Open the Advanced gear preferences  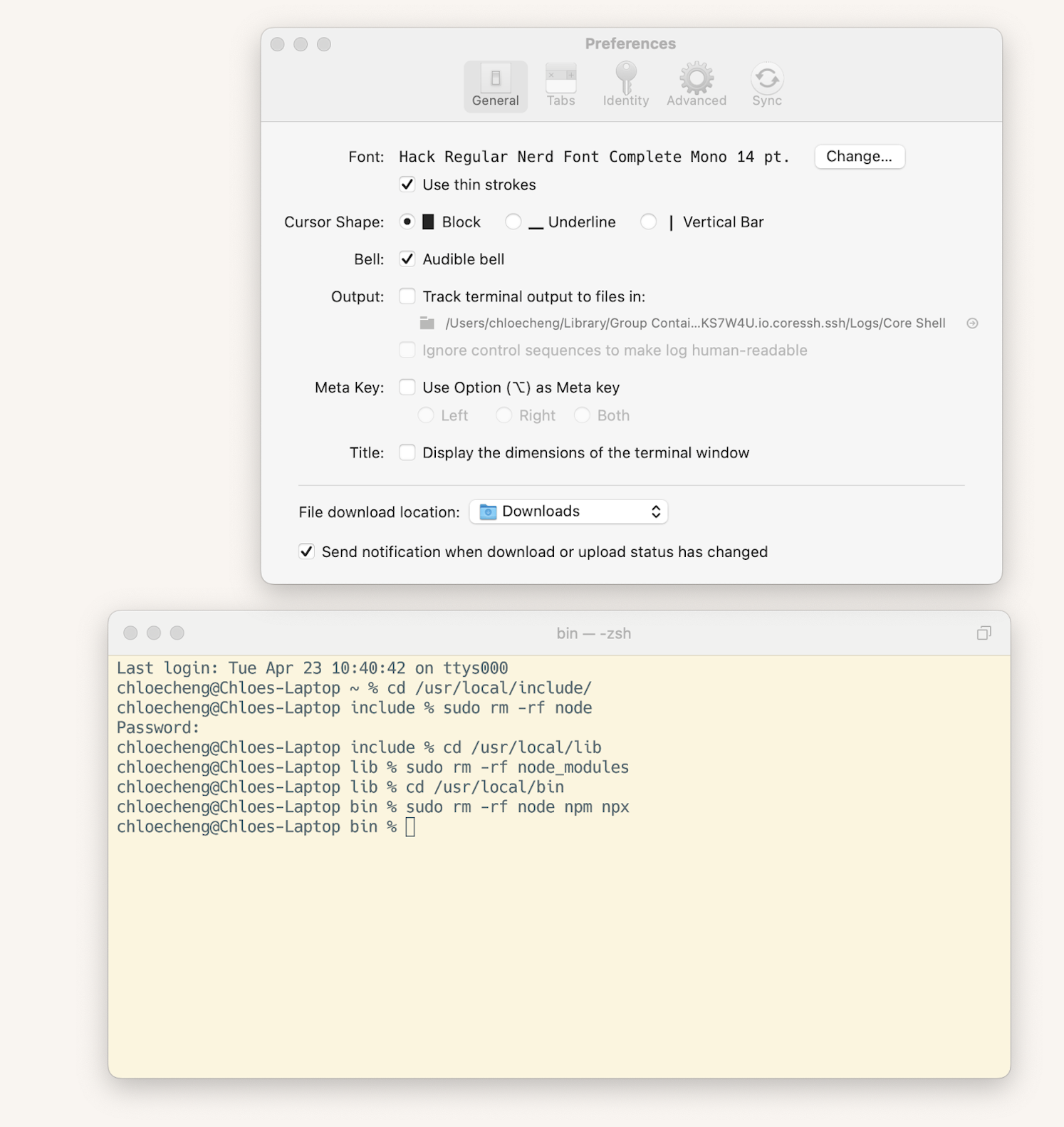696,85
